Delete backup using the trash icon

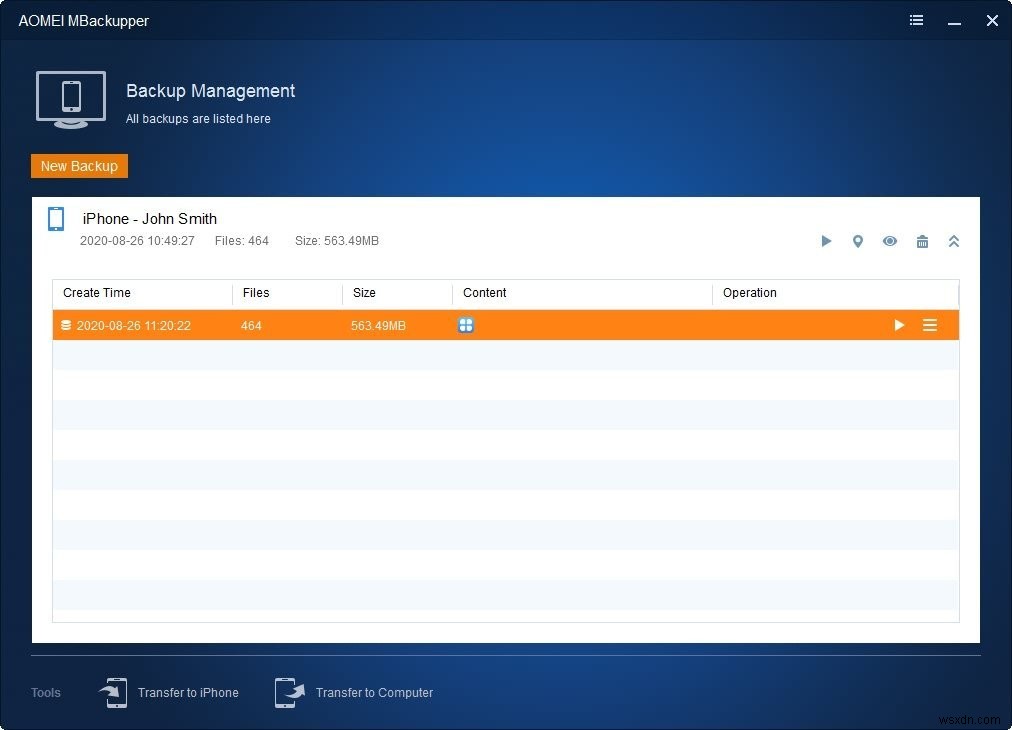922,241
